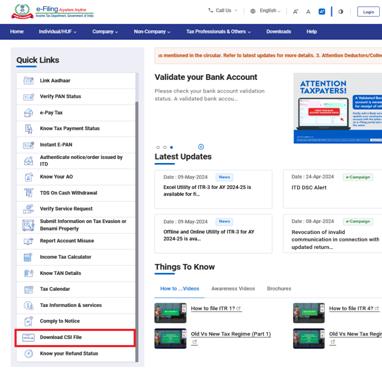Click the Comply to Notice icon
This screenshot has height=369, width=382.
[x=28, y=321]
